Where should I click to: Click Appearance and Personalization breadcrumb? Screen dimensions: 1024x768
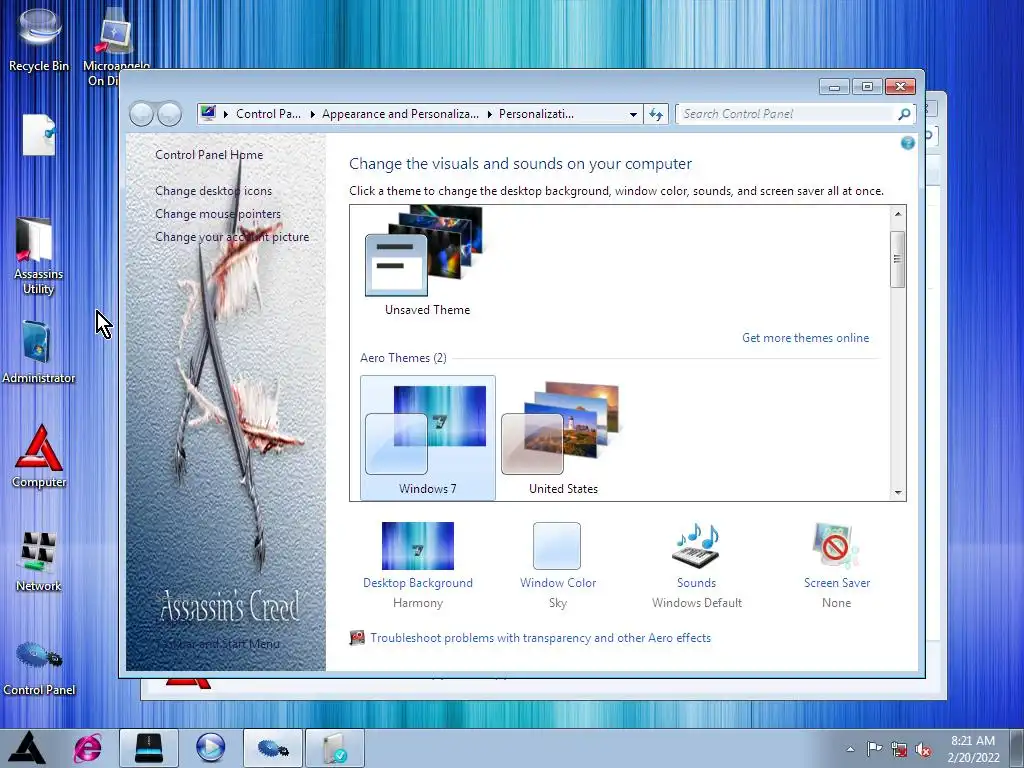coord(400,114)
